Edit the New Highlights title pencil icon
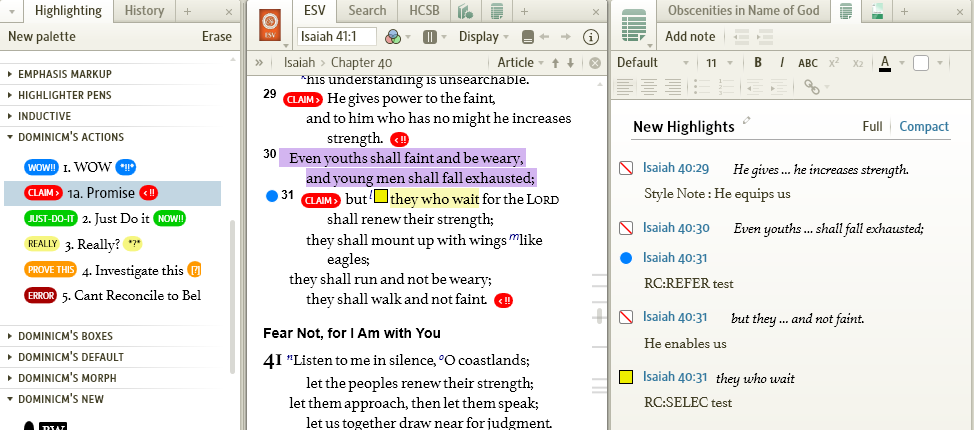This screenshot has height=430, width=974. [x=746, y=120]
